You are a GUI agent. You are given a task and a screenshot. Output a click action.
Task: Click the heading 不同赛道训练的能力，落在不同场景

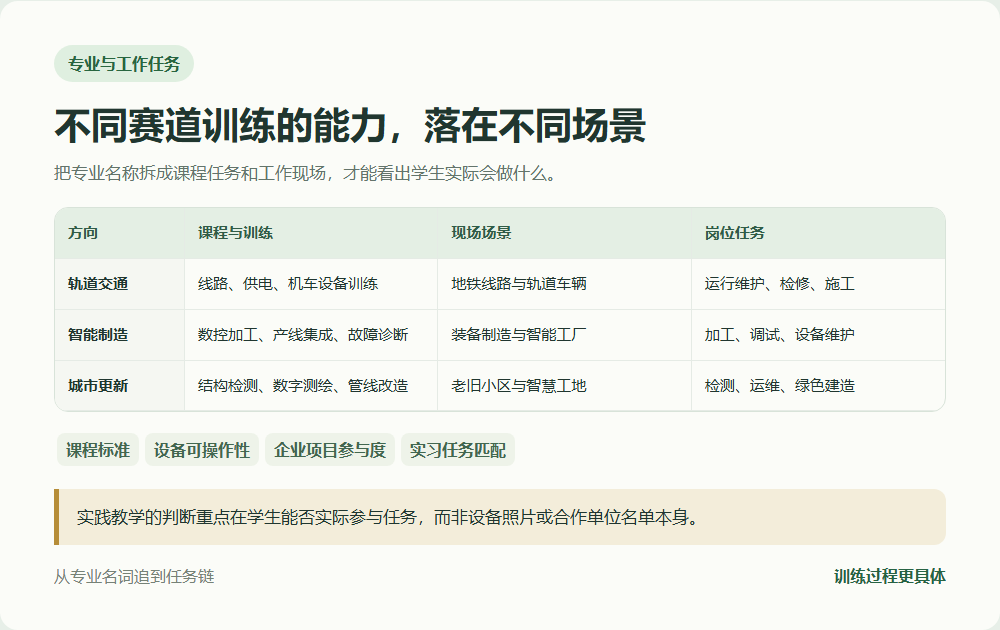coord(350,126)
